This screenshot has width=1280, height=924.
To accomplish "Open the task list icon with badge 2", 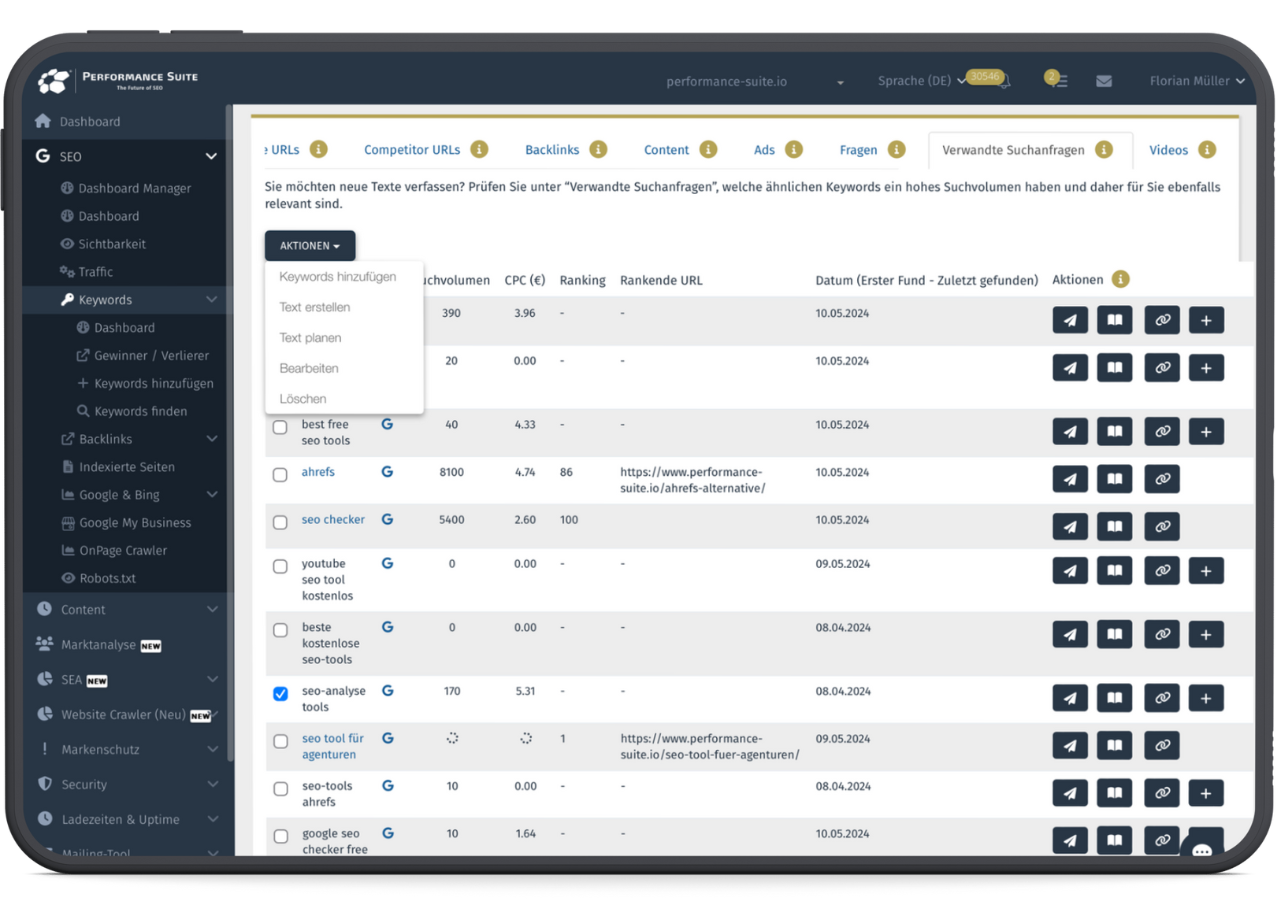I will (x=1057, y=80).
